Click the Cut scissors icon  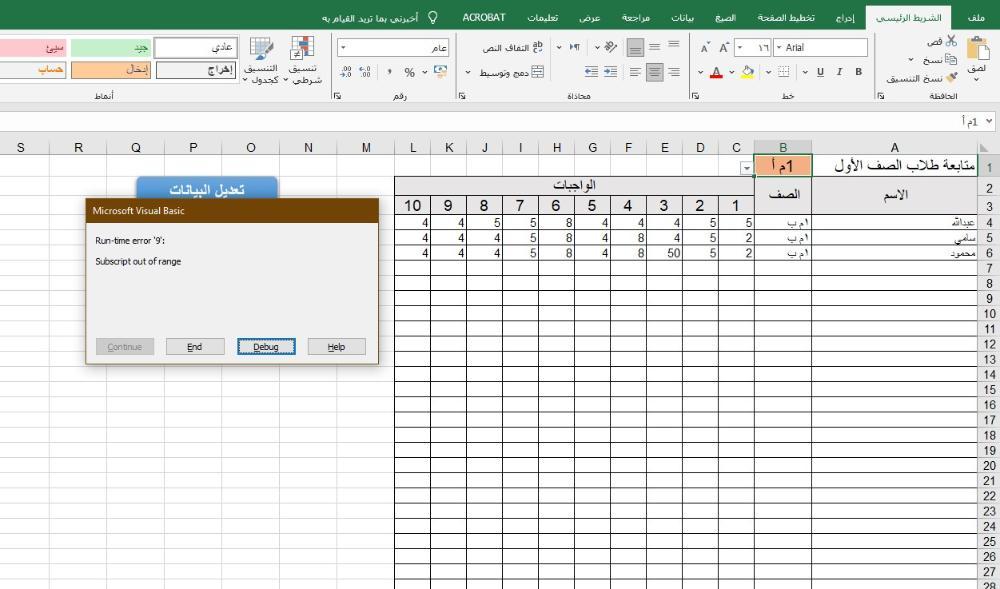[x=950, y=41]
